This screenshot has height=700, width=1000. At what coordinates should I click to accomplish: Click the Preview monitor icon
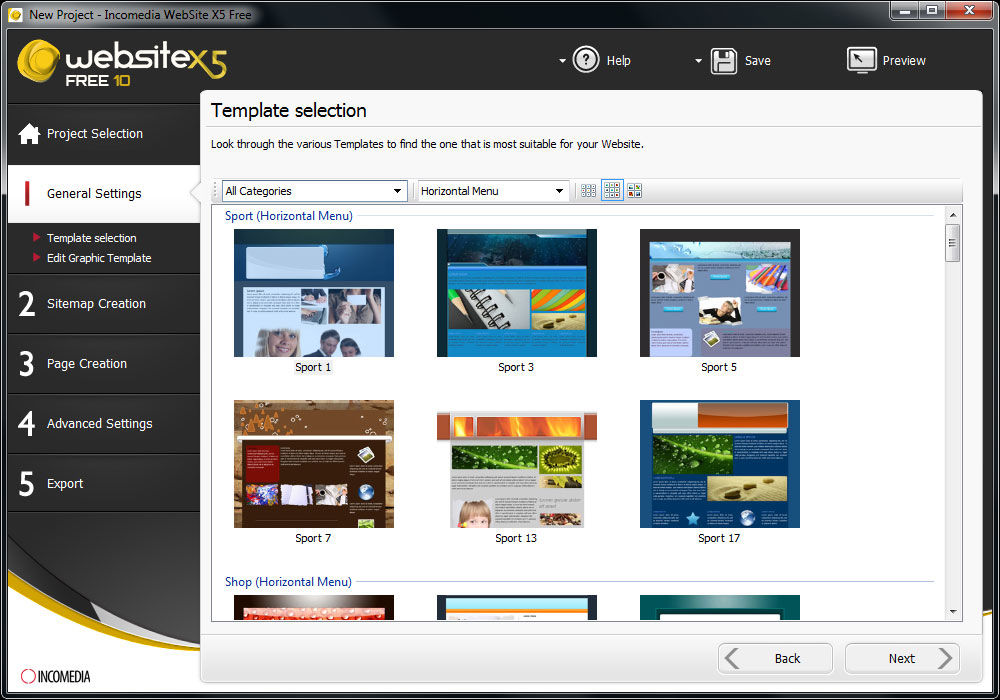click(x=861, y=61)
